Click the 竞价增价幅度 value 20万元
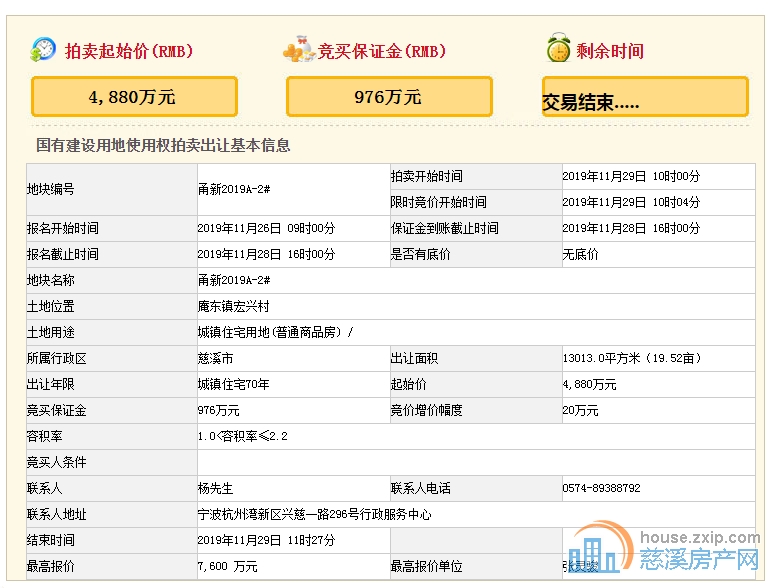This screenshot has height=588, width=776. [583, 410]
